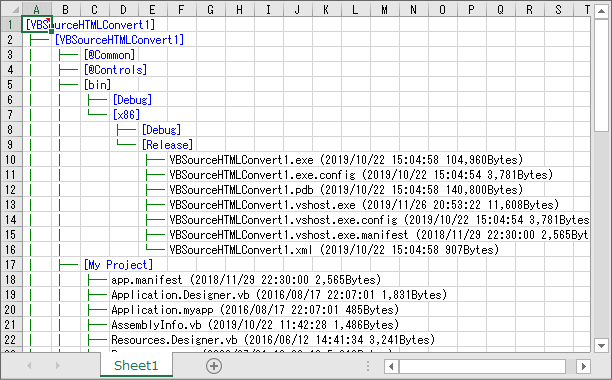Click the horizontal scrollbar track

tap(482, 366)
